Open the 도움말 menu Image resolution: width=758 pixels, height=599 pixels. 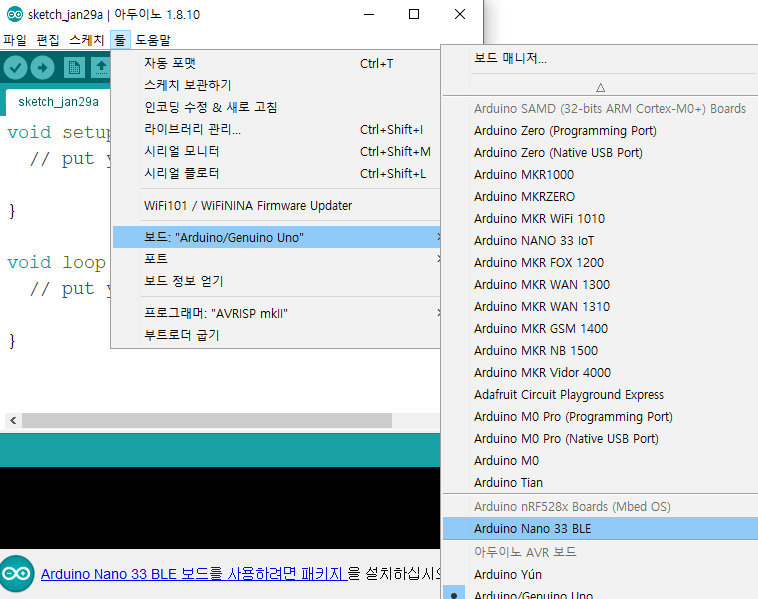pyautogui.click(x=153, y=40)
